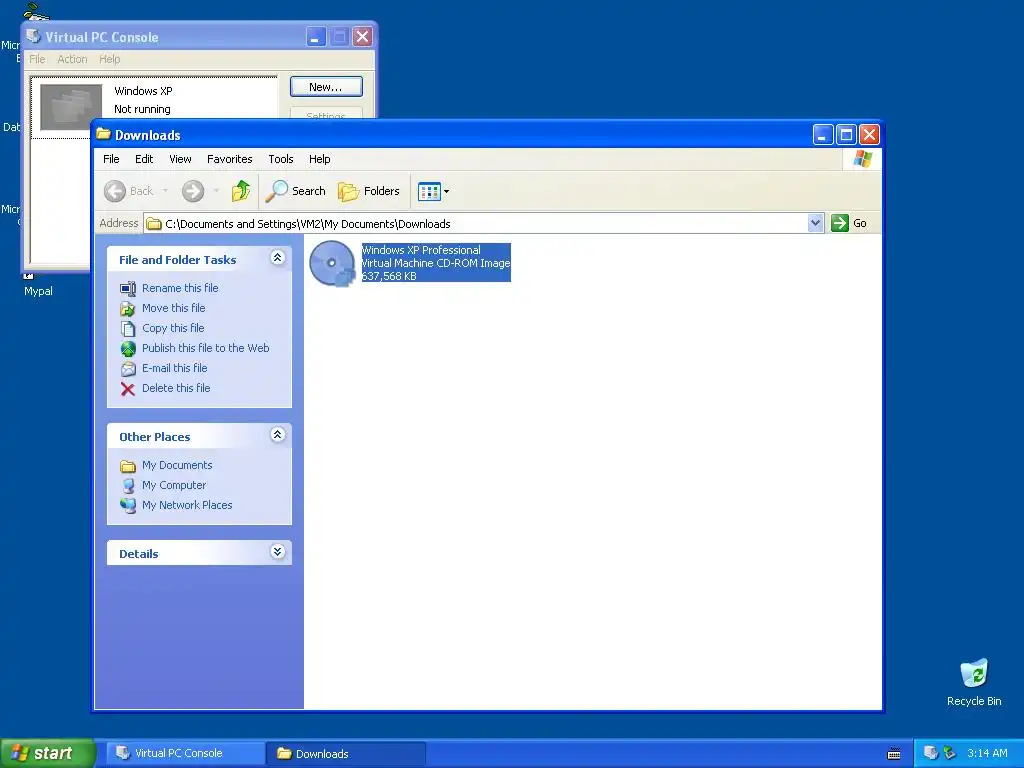Image resolution: width=1024 pixels, height=768 pixels.
Task: Click the My Network Places icon
Action: click(x=128, y=505)
